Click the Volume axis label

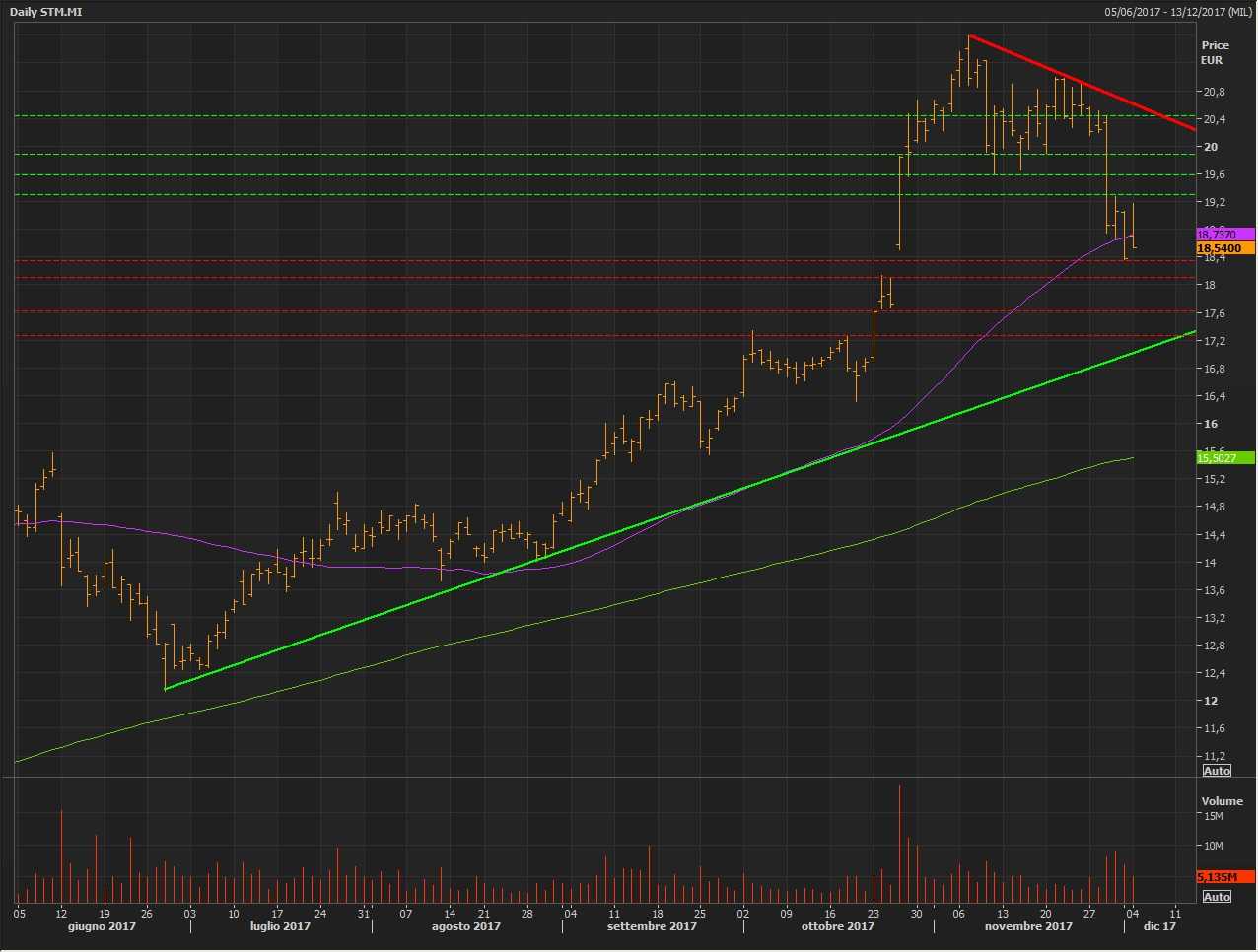click(x=1222, y=801)
